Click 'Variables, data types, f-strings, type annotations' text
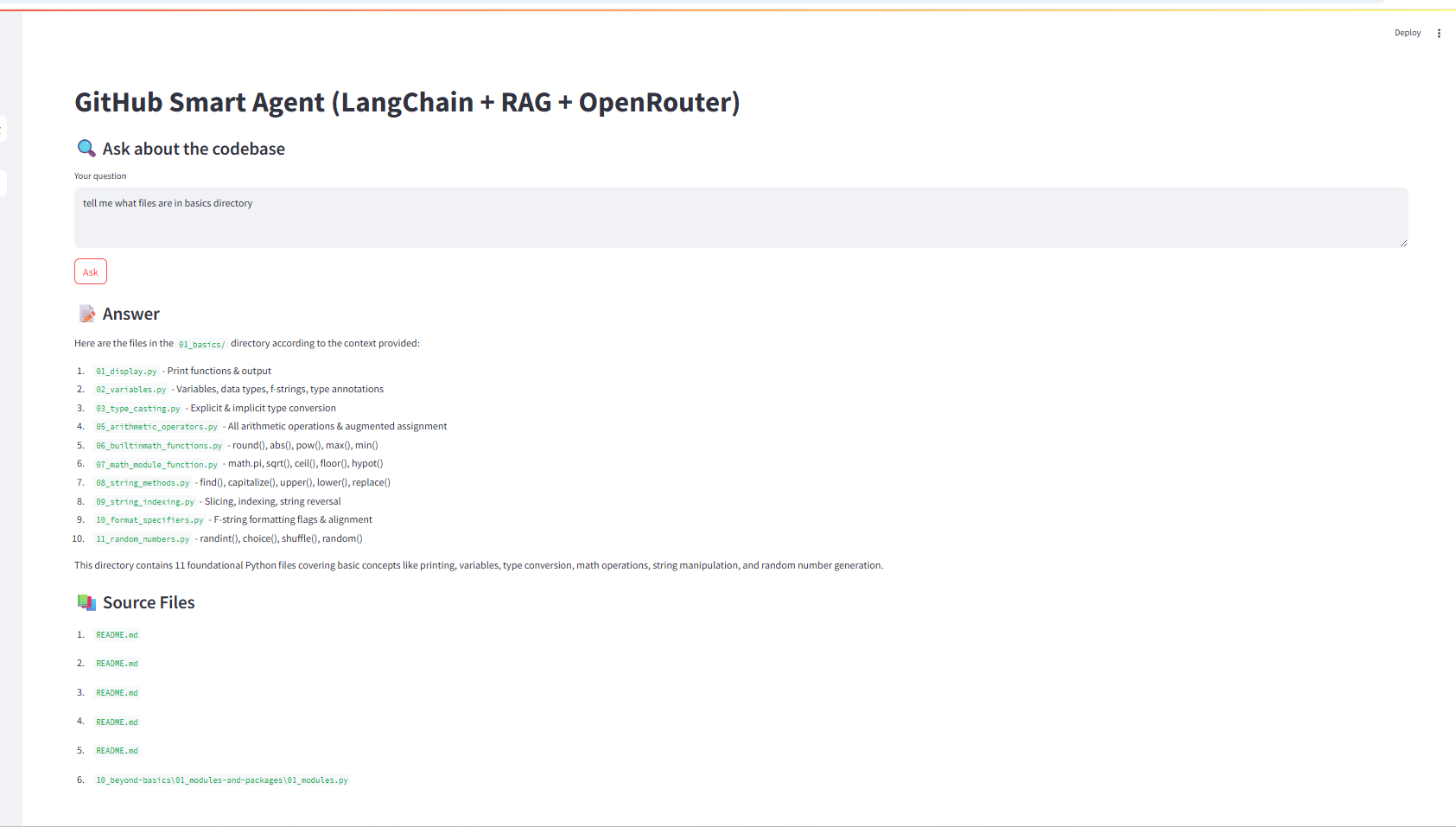Screen dimensions: 1456x827 pos(280,389)
